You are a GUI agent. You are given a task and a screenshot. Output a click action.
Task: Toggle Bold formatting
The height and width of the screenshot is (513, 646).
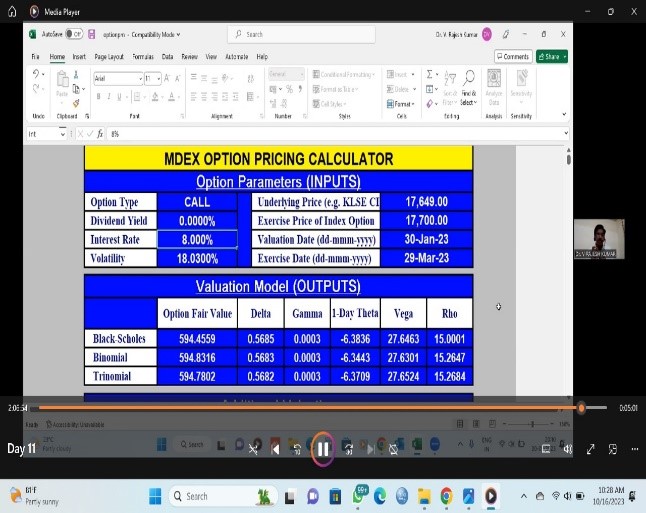(98, 97)
